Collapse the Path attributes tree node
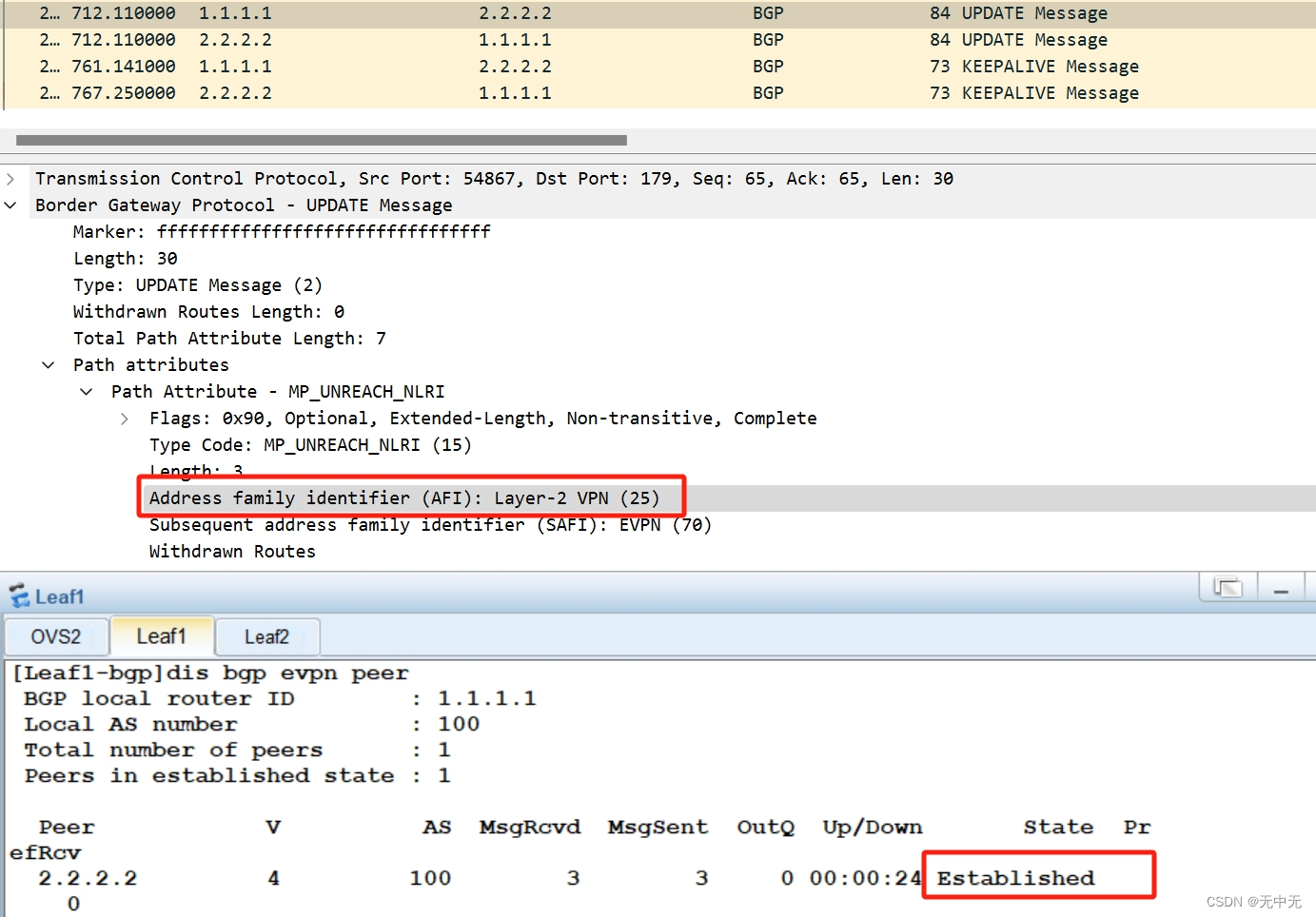This screenshot has height=917, width=1316. point(49,365)
